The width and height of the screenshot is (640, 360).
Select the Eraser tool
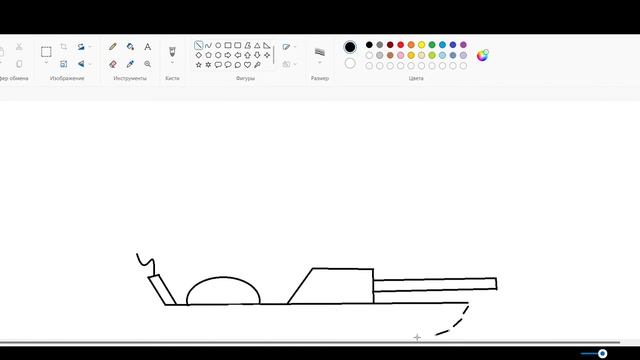point(113,64)
